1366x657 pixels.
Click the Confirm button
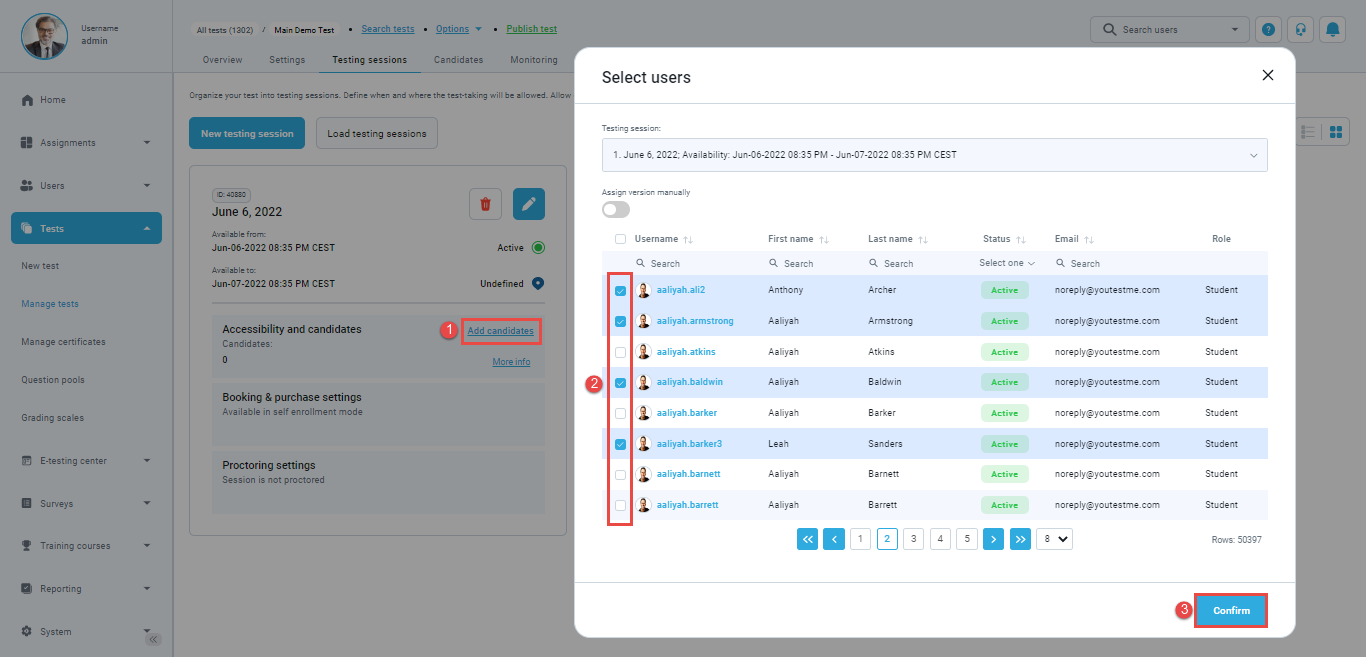coord(1231,610)
